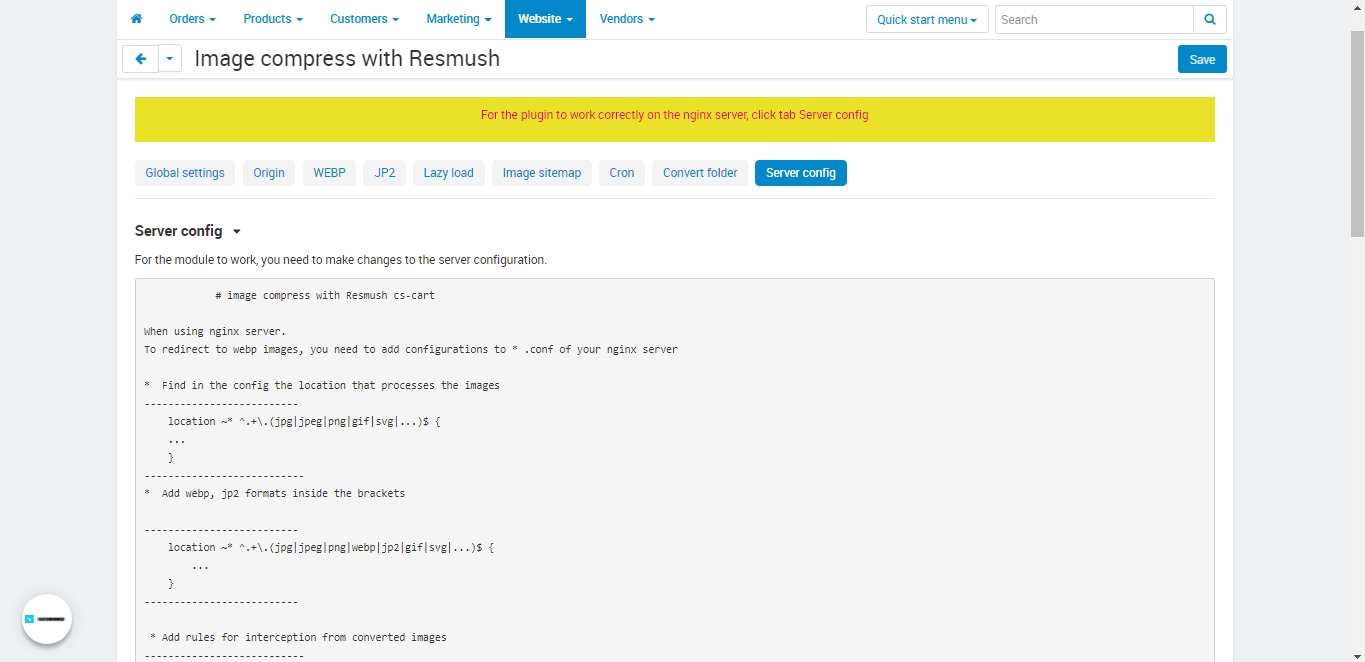Open the caret menu beside back arrow
Screen dimensions: 1365x662
point(170,59)
